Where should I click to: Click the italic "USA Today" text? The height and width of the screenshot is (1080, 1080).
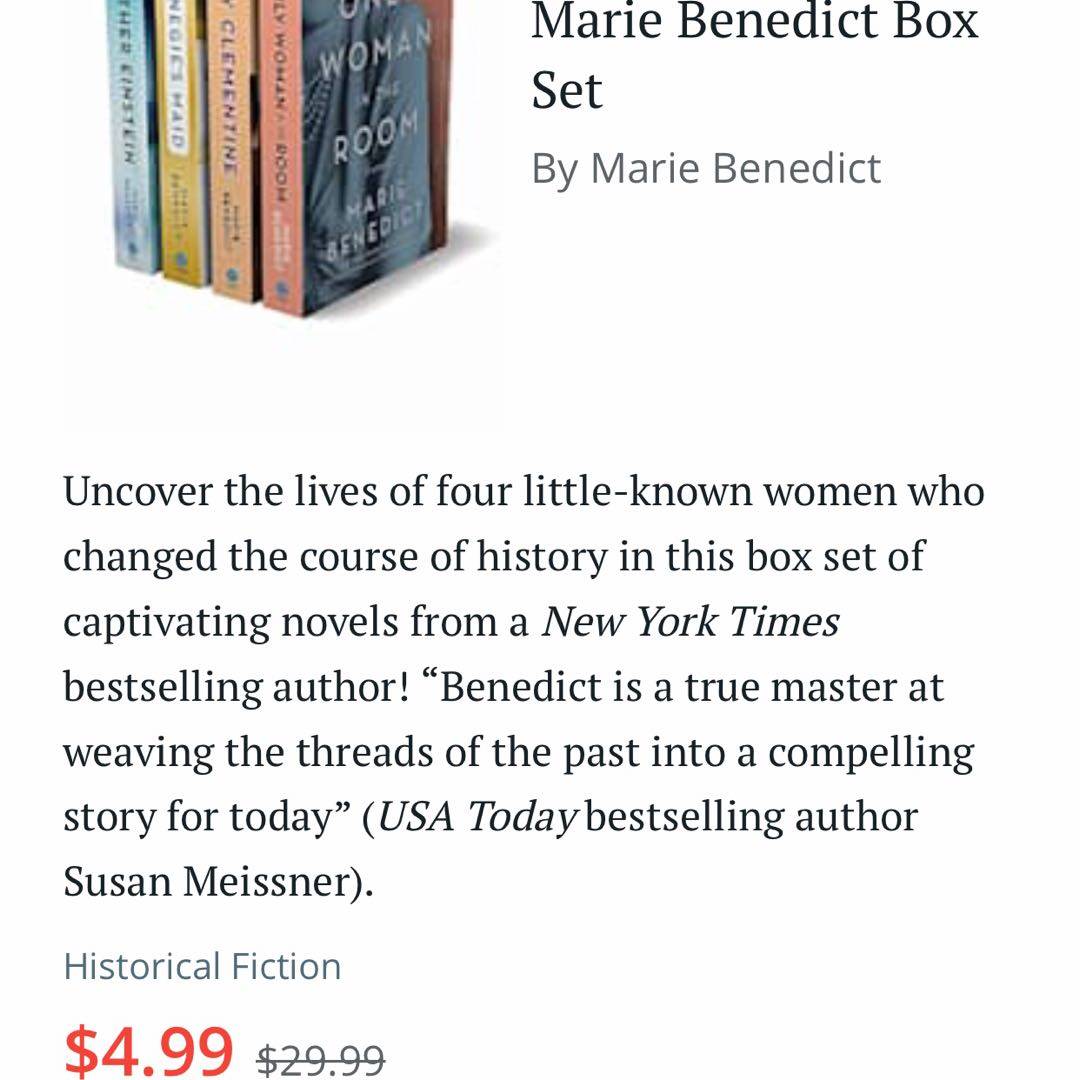[x=478, y=817]
